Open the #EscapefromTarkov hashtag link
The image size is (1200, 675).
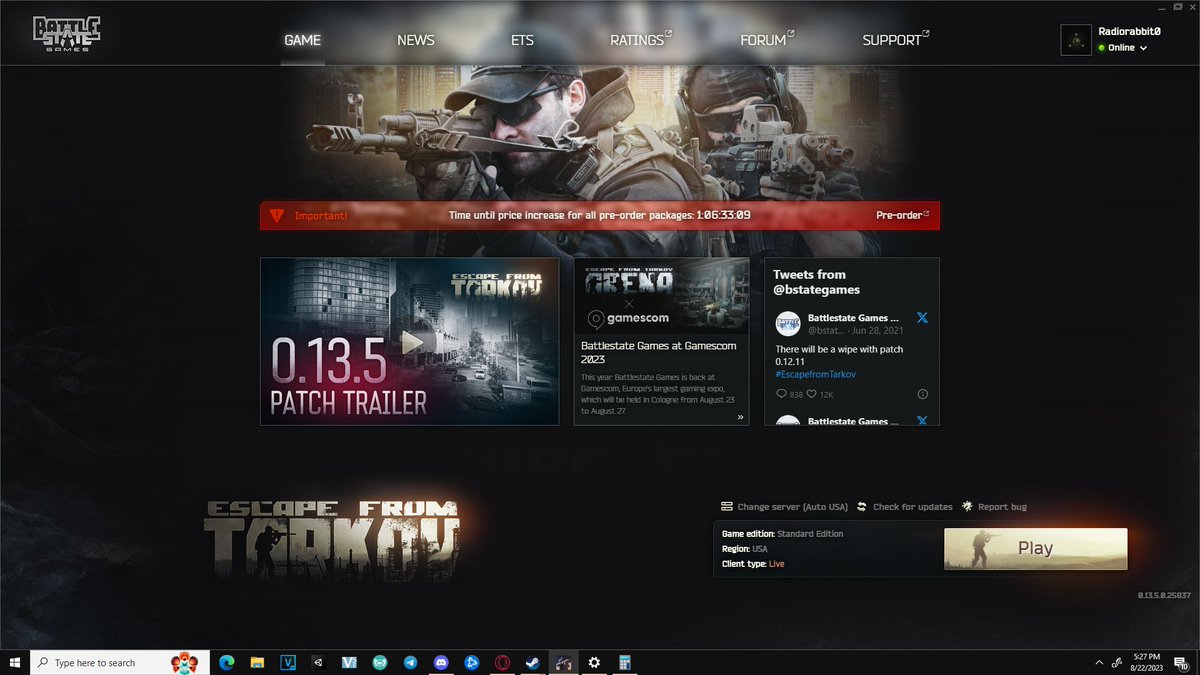pos(815,374)
